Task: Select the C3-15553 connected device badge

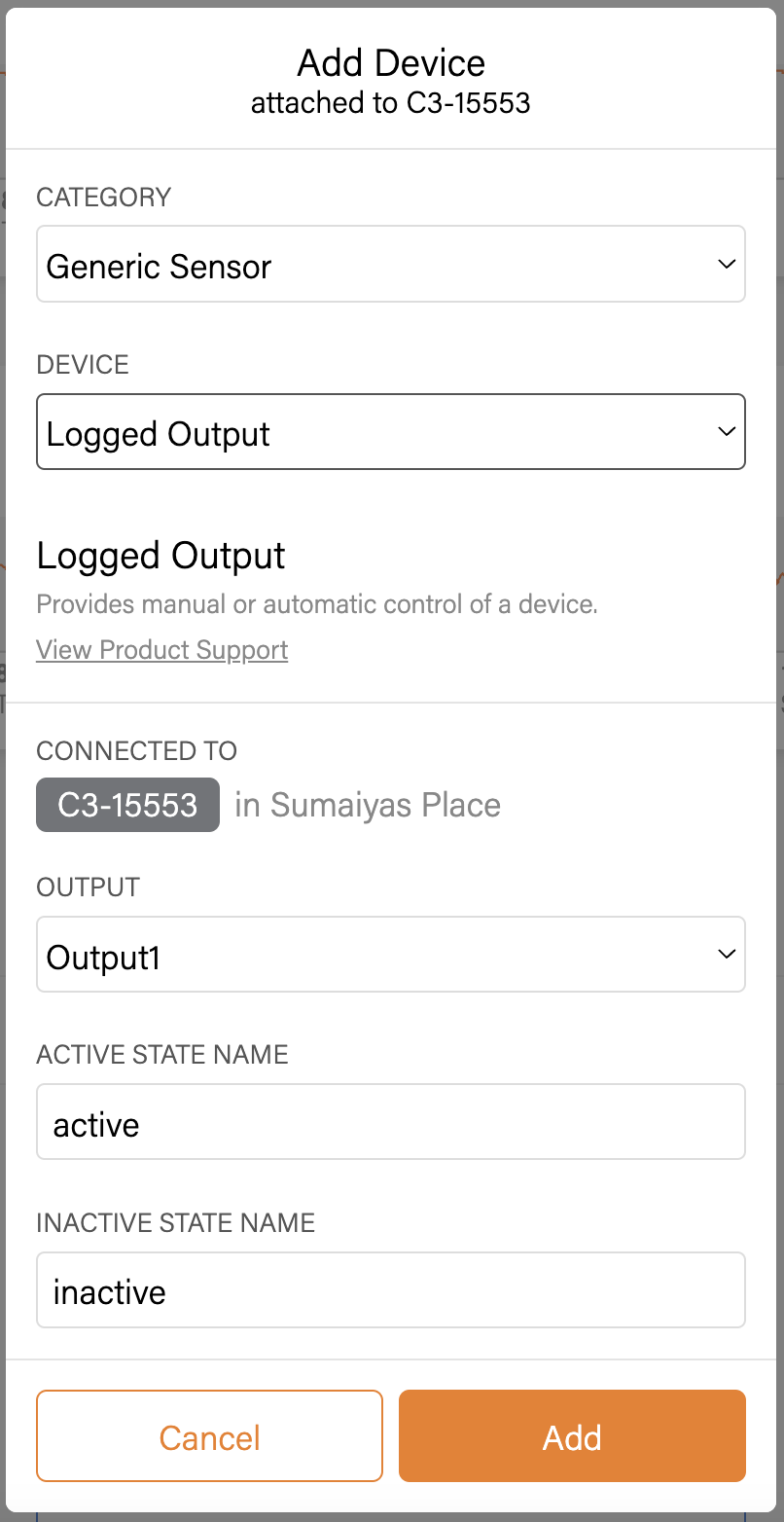Action: [x=127, y=805]
